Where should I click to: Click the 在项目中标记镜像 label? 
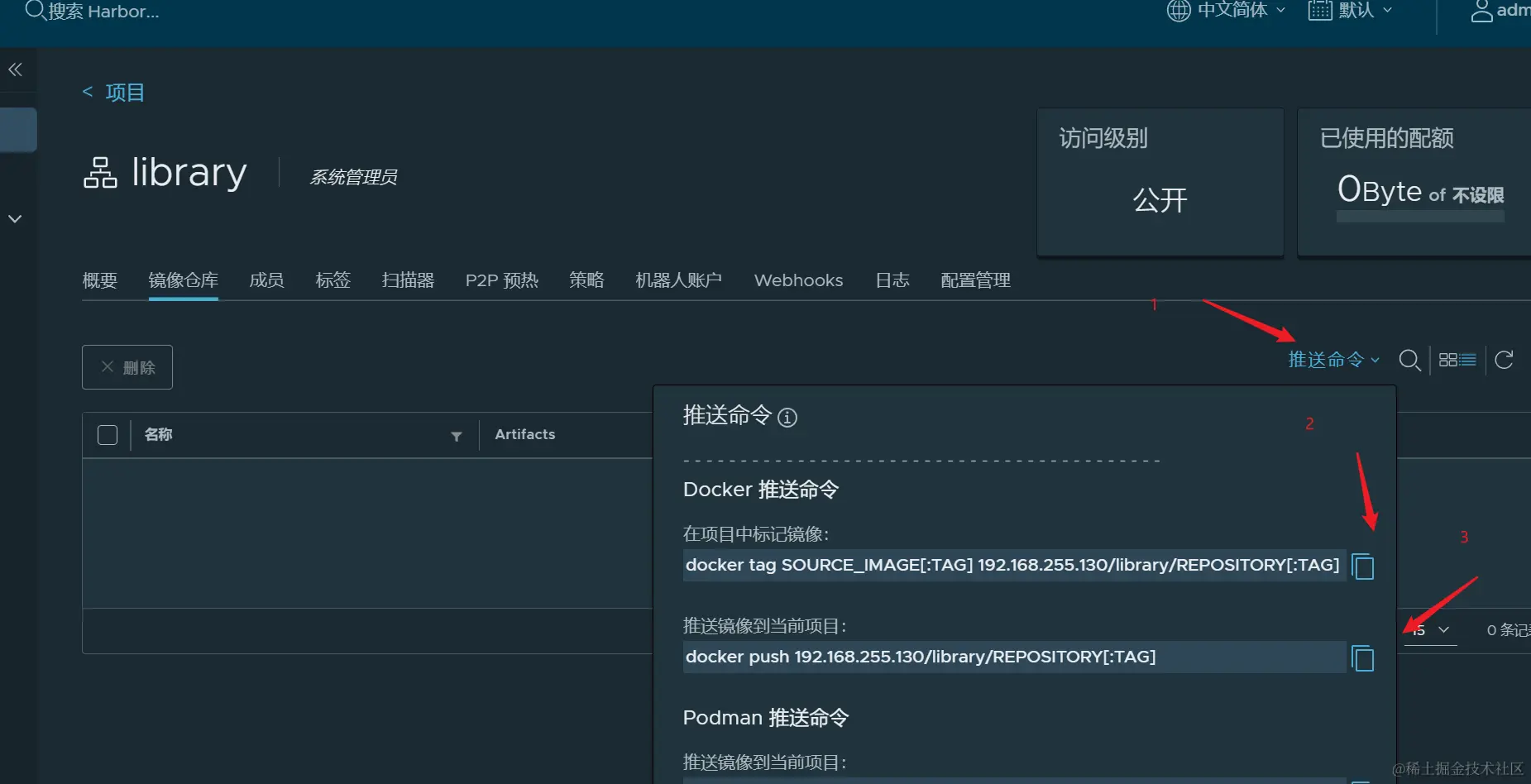[x=756, y=534]
